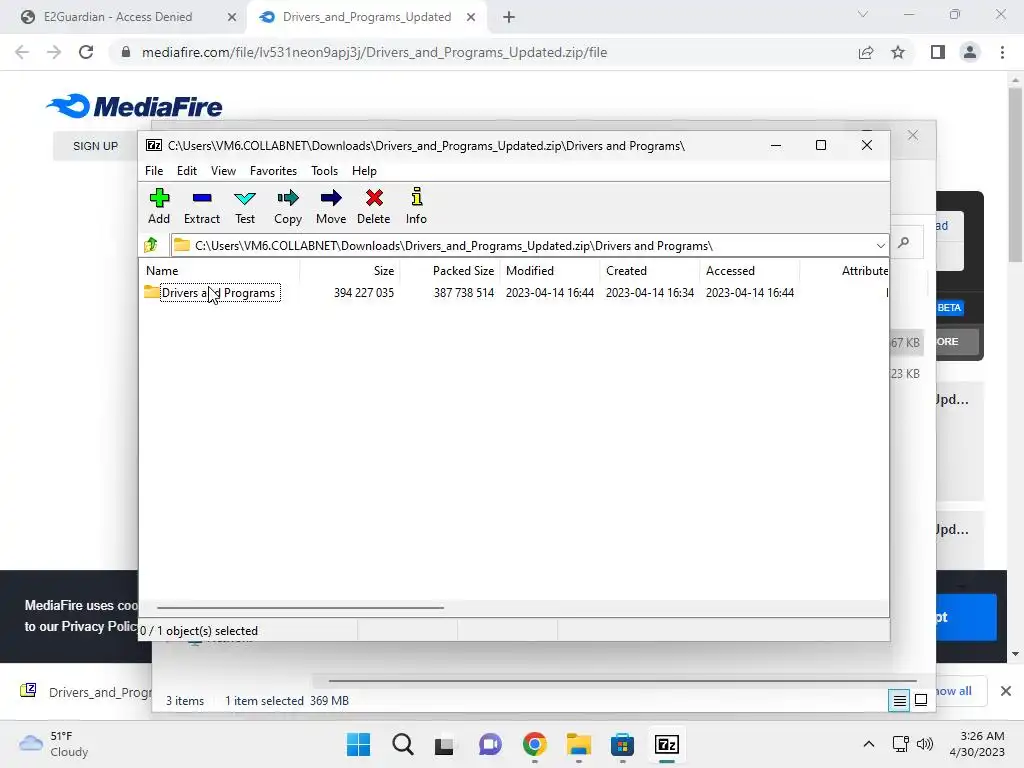The width and height of the screenshot is (1024, 768).
Task: Switch to Chrome on the taskbar
Action: click(534, 744)
